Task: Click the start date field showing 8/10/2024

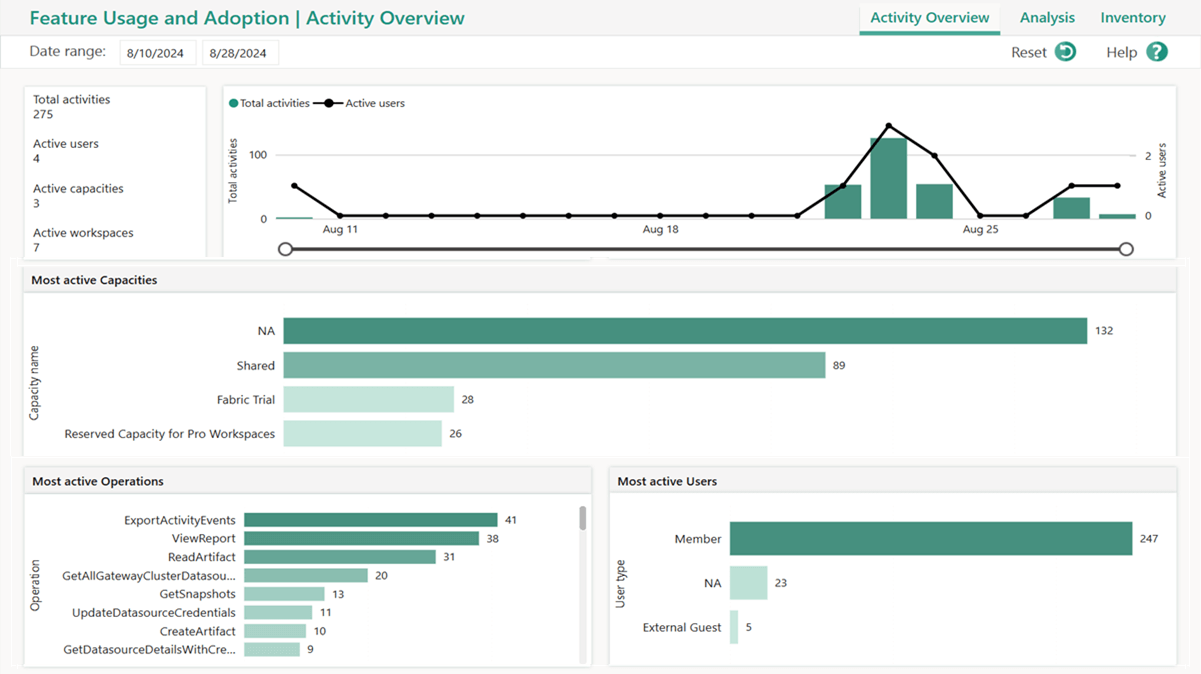Action: (157, 51)
